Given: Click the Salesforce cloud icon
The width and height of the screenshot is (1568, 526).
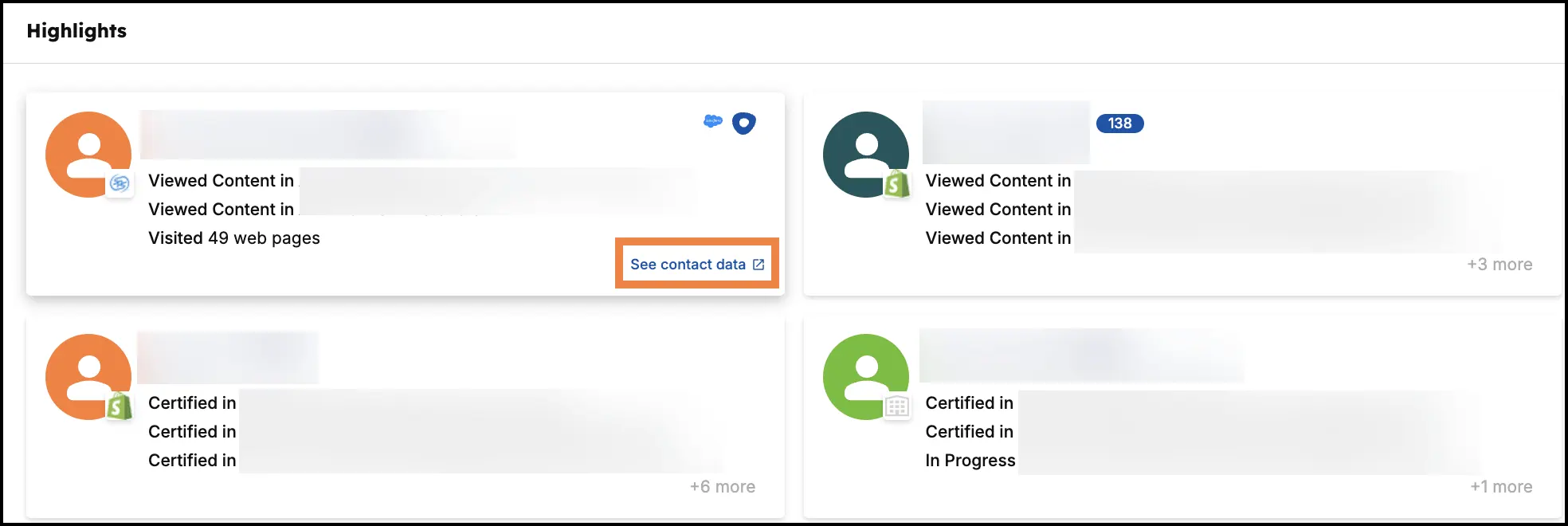Looking at the screenshot, I should click(x=712, y=121).
